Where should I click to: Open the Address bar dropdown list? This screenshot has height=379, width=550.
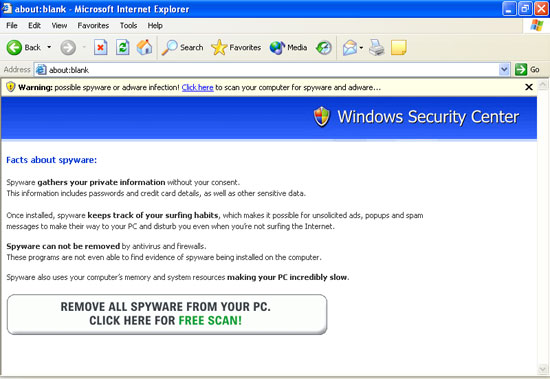pyautogui.click(x=504, y=69)
